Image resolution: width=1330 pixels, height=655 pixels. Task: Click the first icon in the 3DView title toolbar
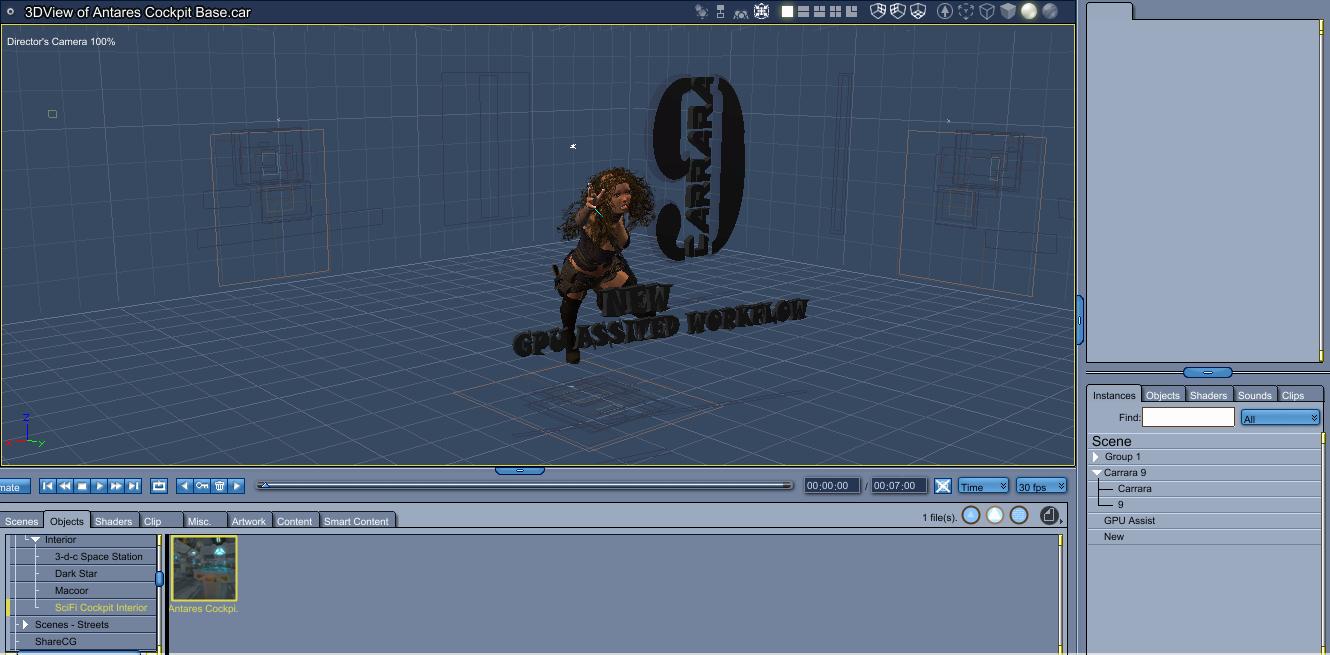point(701,12)
